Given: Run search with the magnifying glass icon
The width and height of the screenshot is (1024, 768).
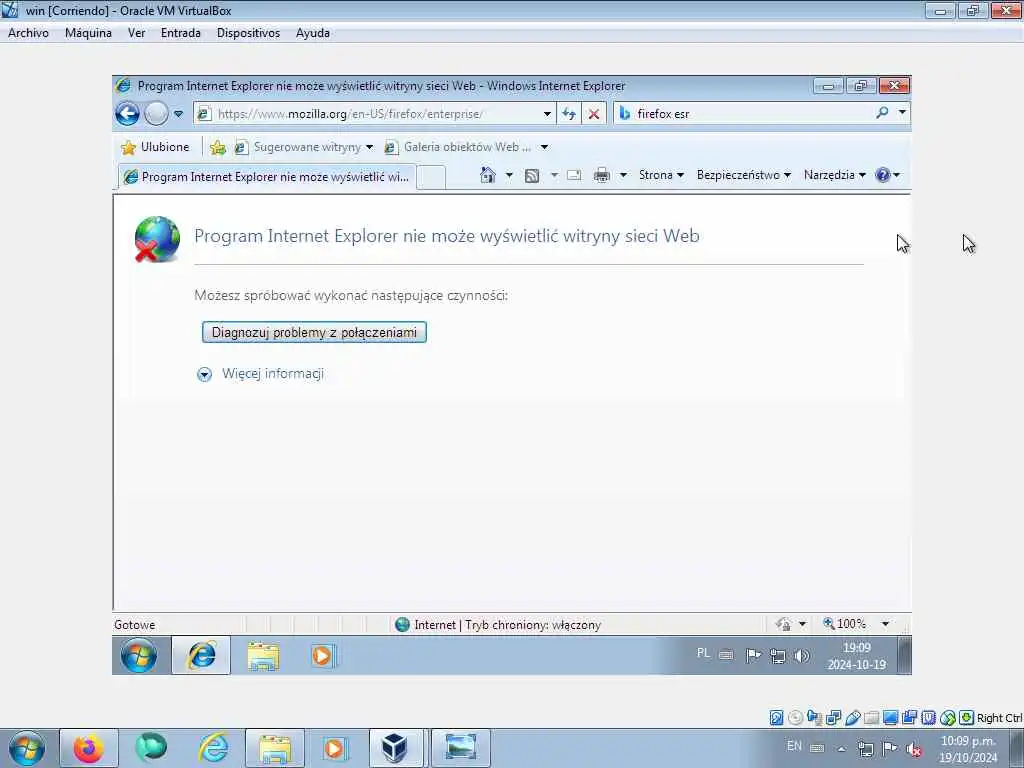Looking at the screenshot, I should (x=882, y=113).
